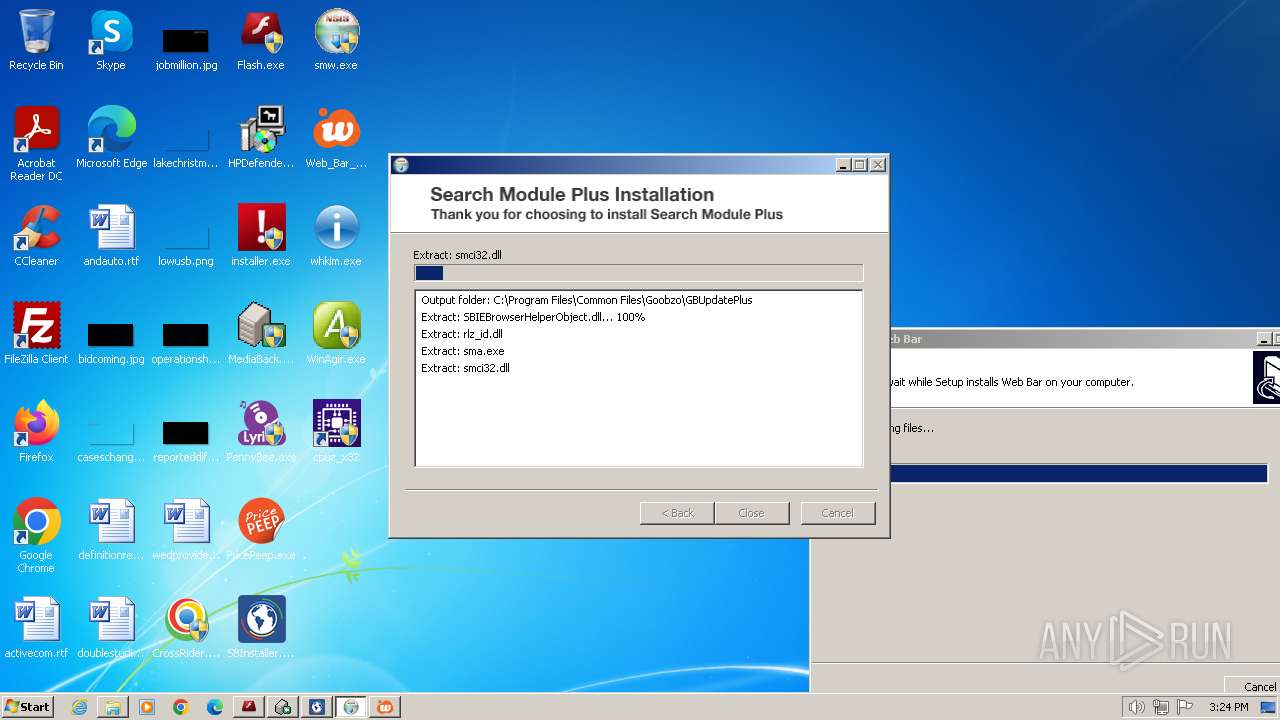Open Internet Explorer from taskbar
The width and height of the screenshot is (1280, 720).
point(79,707)
